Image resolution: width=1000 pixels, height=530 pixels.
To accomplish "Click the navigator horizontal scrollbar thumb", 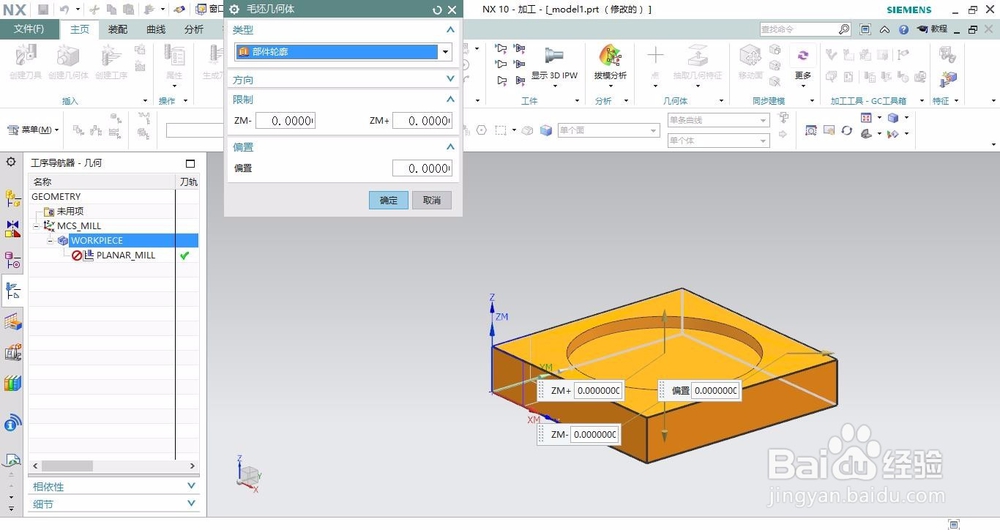I will point(67,466).
